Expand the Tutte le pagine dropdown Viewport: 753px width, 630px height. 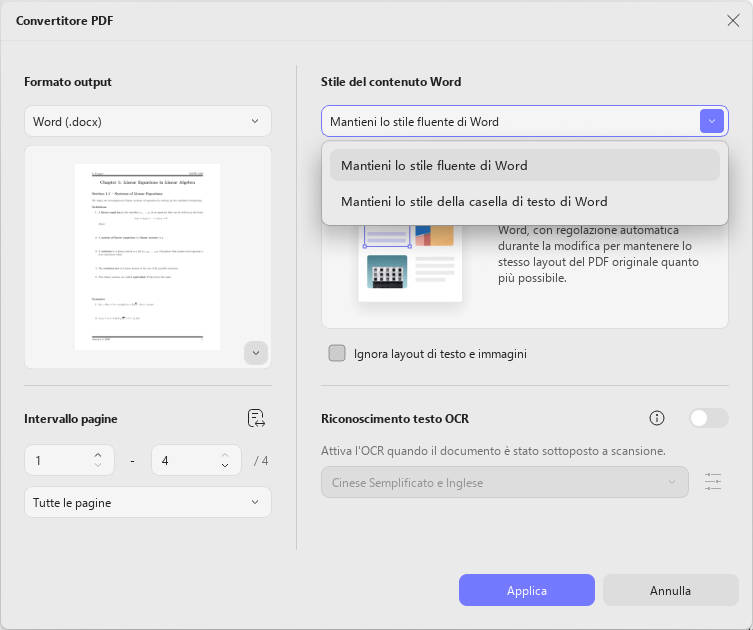[148, 502]
